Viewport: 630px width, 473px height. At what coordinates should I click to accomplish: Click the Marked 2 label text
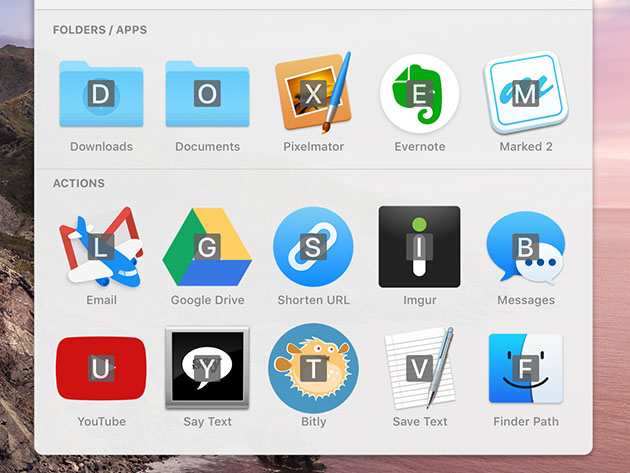tap(526, 147)
